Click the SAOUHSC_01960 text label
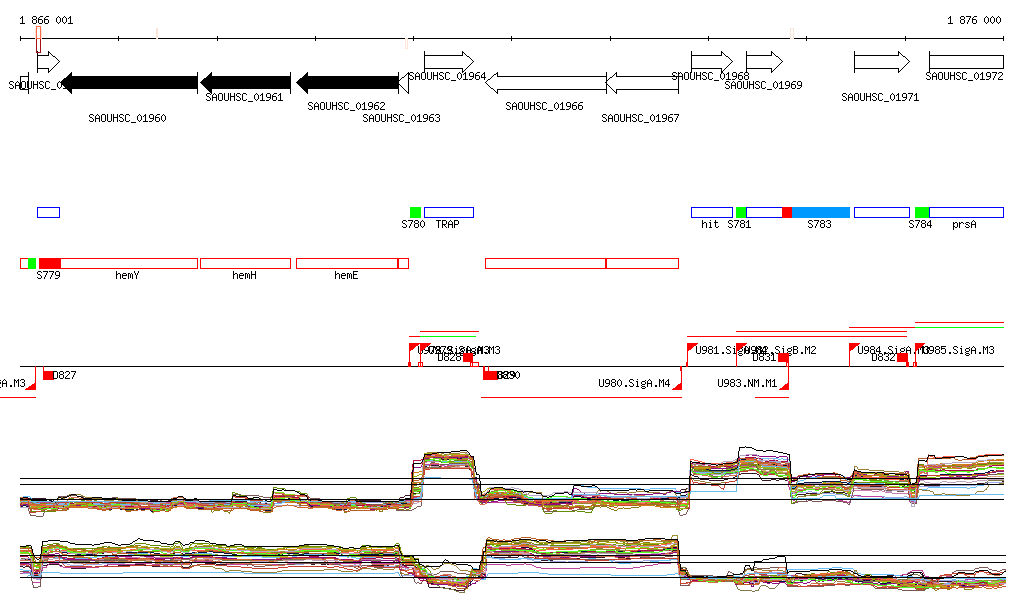The image size is (1024, 611). point(127,118)
